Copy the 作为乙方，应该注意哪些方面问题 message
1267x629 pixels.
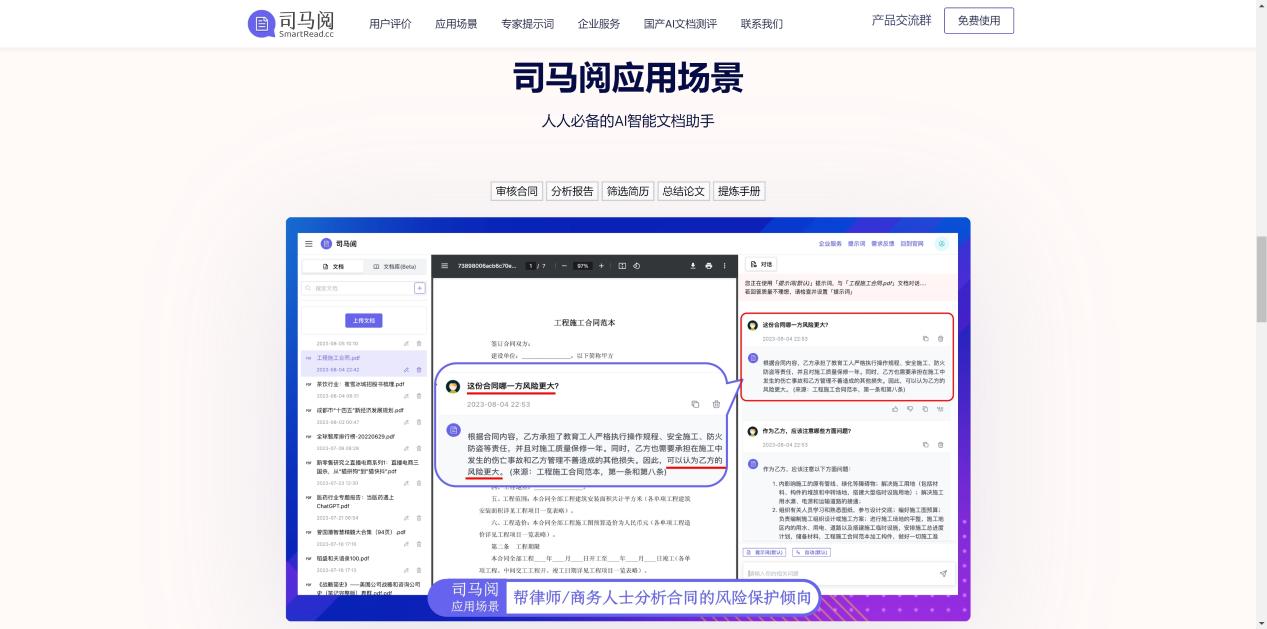tap(925, 444)
